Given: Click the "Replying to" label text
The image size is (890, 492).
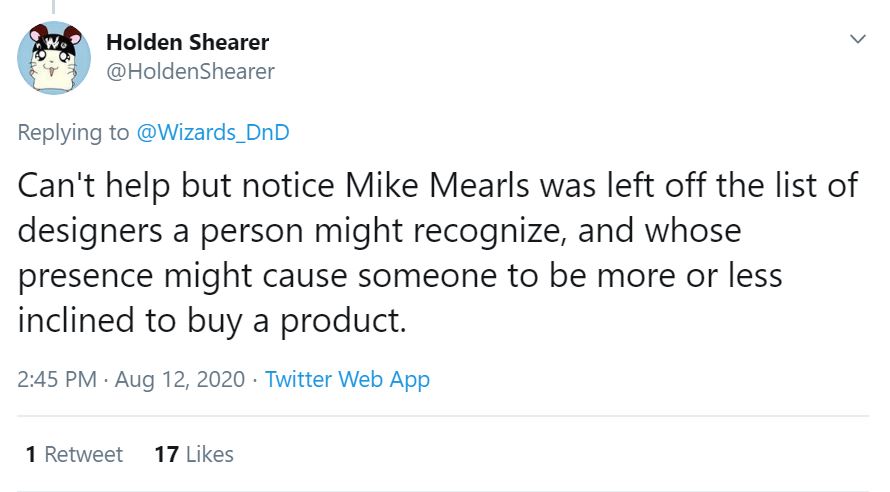Looking at the screenshot, I should point(74,132).
